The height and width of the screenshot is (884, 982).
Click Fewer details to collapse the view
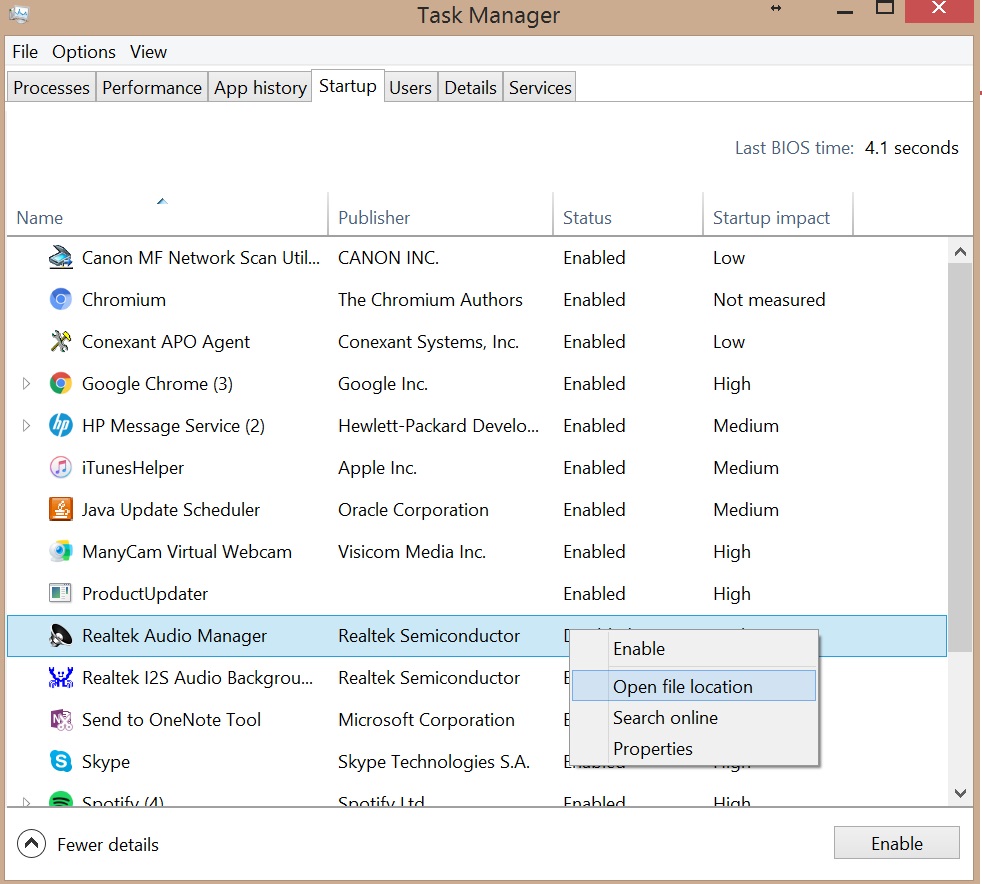point(88,844)
